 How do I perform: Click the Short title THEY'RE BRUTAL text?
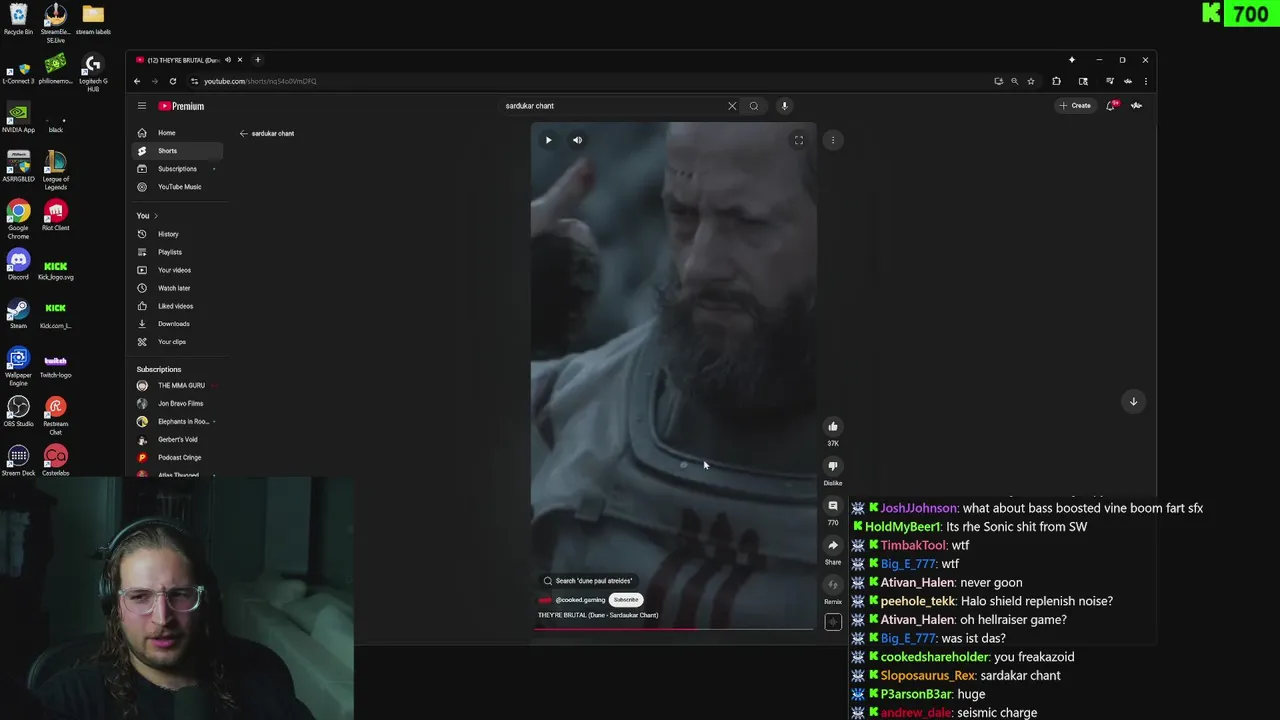pos(598,615)
